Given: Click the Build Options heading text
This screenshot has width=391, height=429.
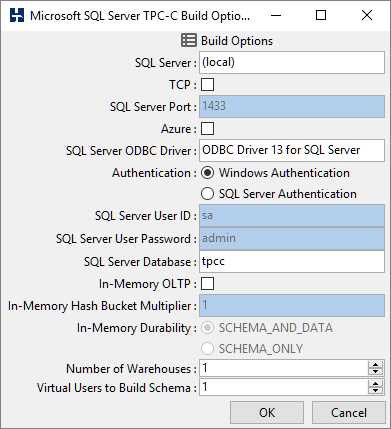Looking at the screenshot, I should [x=237, y=41].
